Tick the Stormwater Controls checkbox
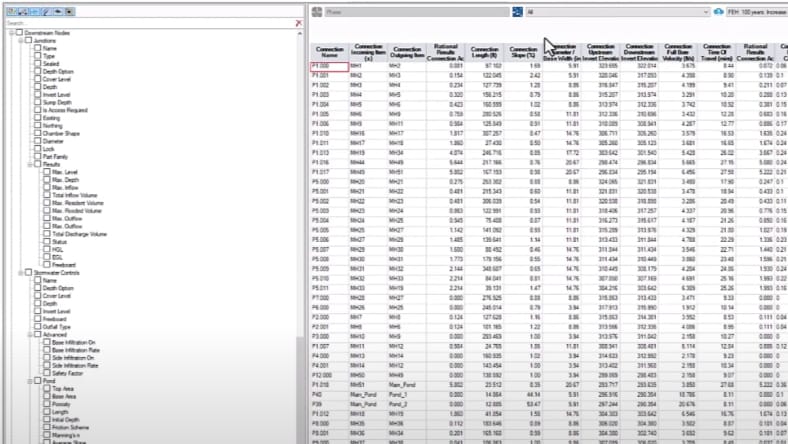 29,273
